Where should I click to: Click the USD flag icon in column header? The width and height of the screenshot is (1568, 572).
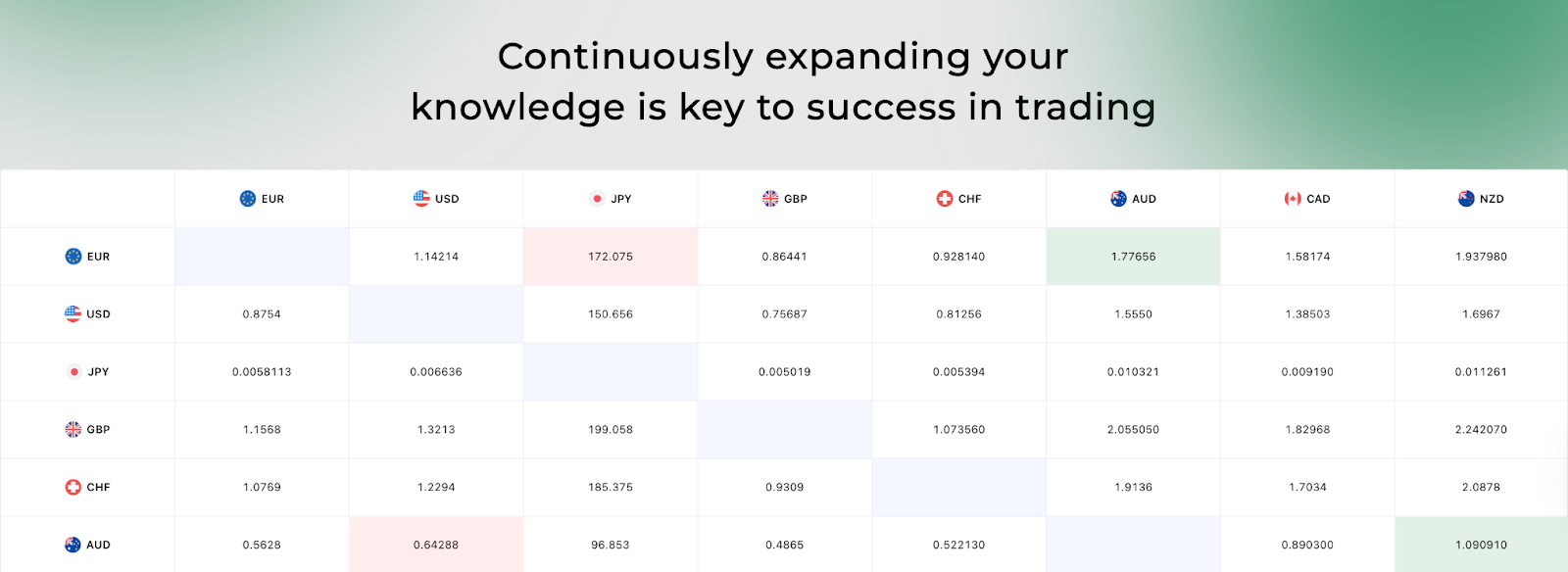coord(421,199)
